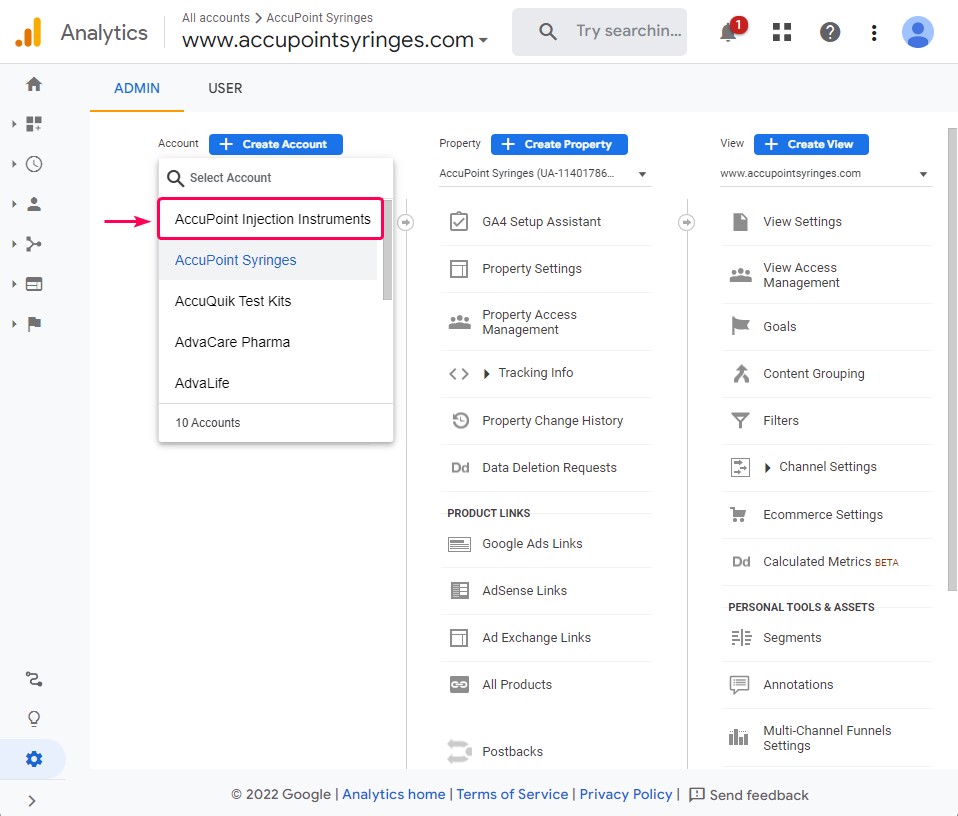Screen dimensions: 958x816
Task: Open Customization dashboards icon in sidebar
Action: (x=34, y=124)
